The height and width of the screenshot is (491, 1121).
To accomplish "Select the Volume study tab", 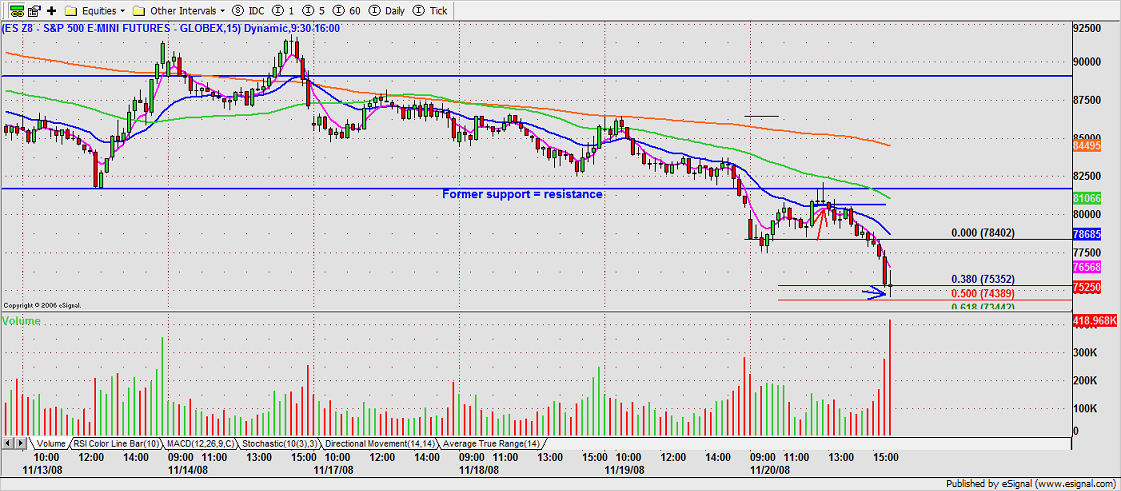I will pyautogui.click(x=51, y=444).
